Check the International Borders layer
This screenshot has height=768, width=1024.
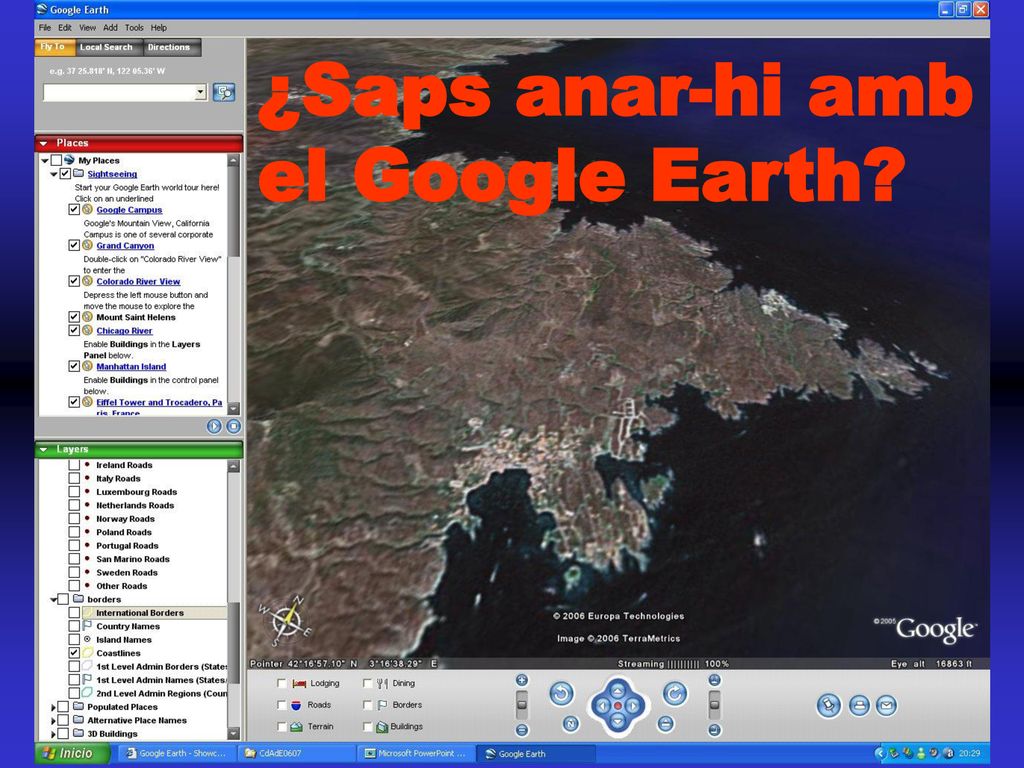tap(74, 613)
